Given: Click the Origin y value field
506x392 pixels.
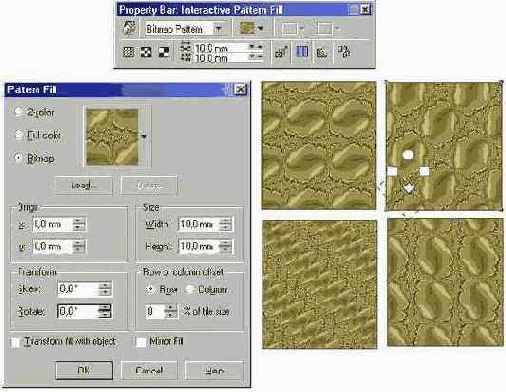Looking at the screenshot, I should pyautogui.click(x=53, y=247).
